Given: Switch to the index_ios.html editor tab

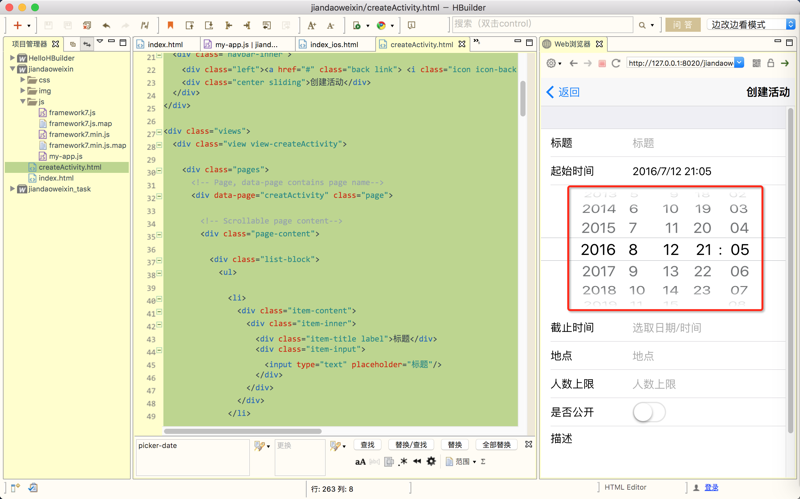Looking at the screenshot, I should point(334,44).
